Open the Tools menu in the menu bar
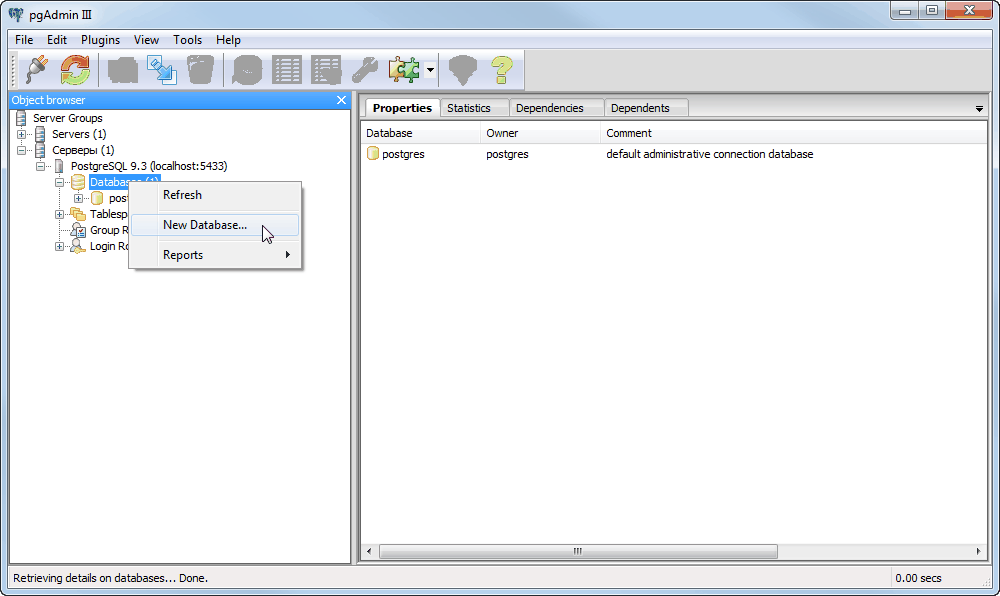This screenshot has height=596, width=1000. tap(187, 40)
